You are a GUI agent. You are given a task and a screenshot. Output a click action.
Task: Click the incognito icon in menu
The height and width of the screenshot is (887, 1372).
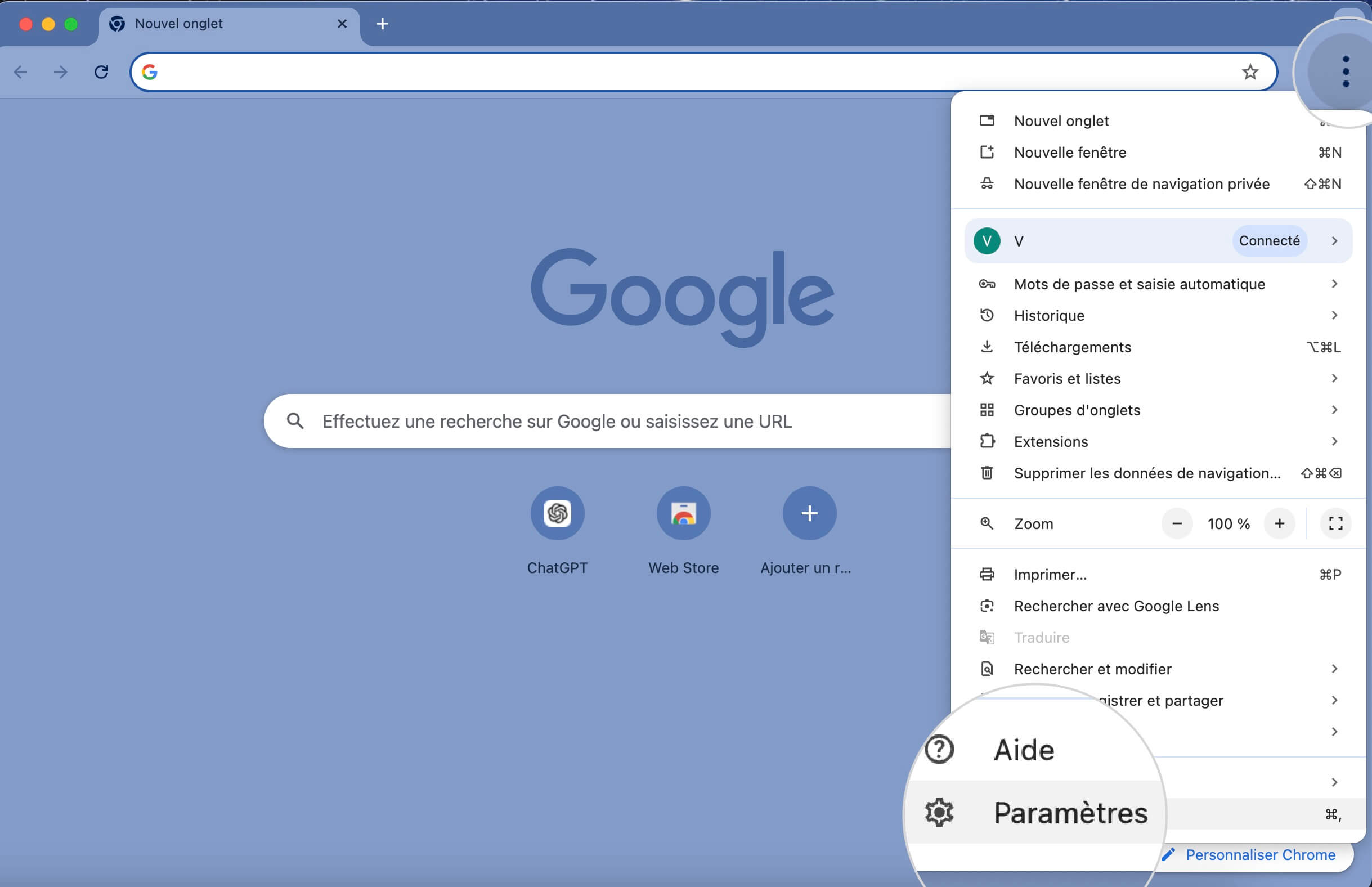(x=987, y=184)
